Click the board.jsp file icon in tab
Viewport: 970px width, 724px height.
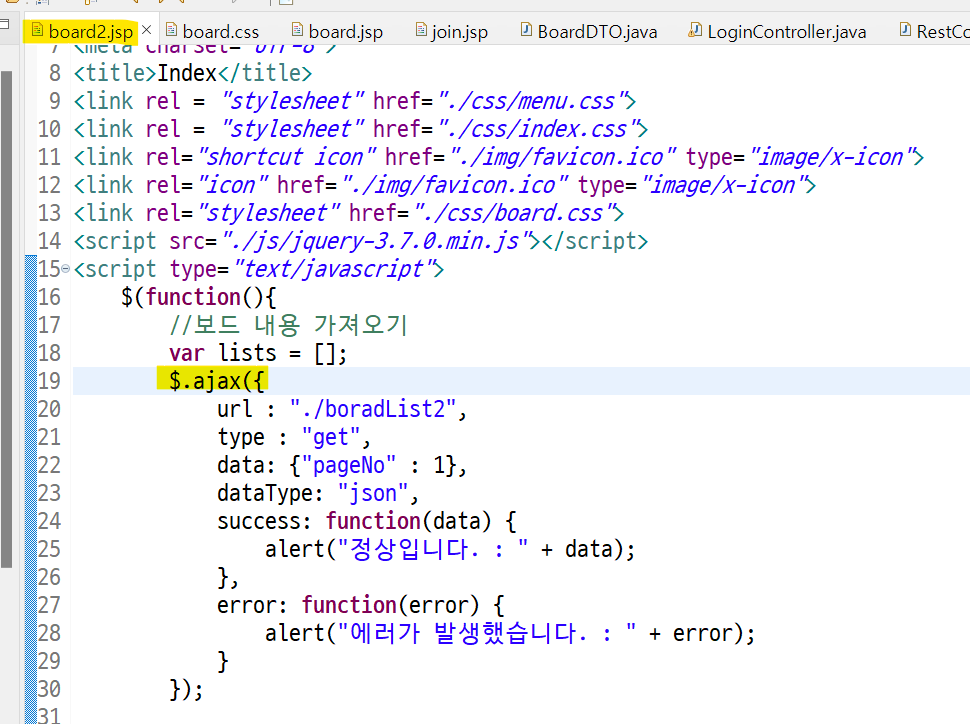click(x=298, y=30)
